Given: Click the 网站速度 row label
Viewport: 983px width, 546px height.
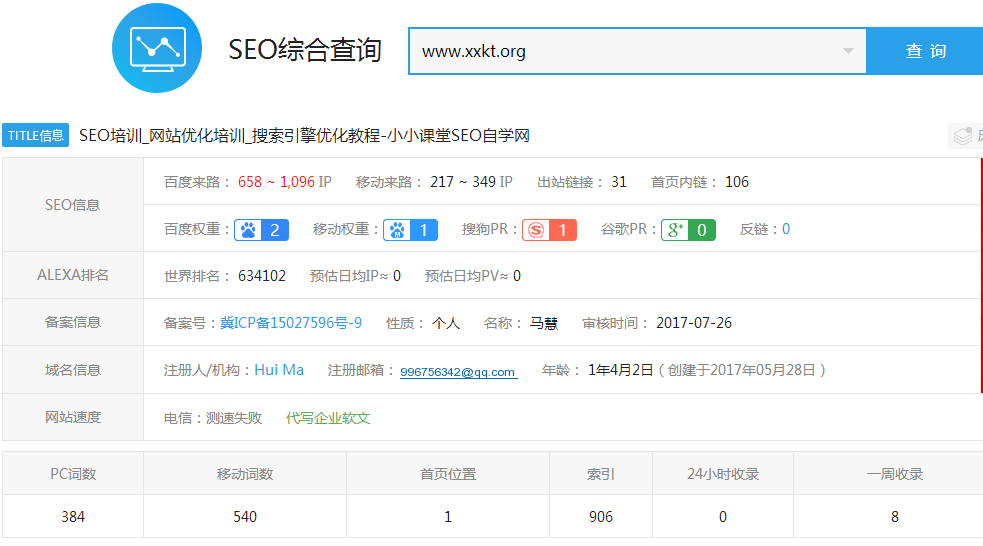Looking at the screenshot, I should 73,417.
